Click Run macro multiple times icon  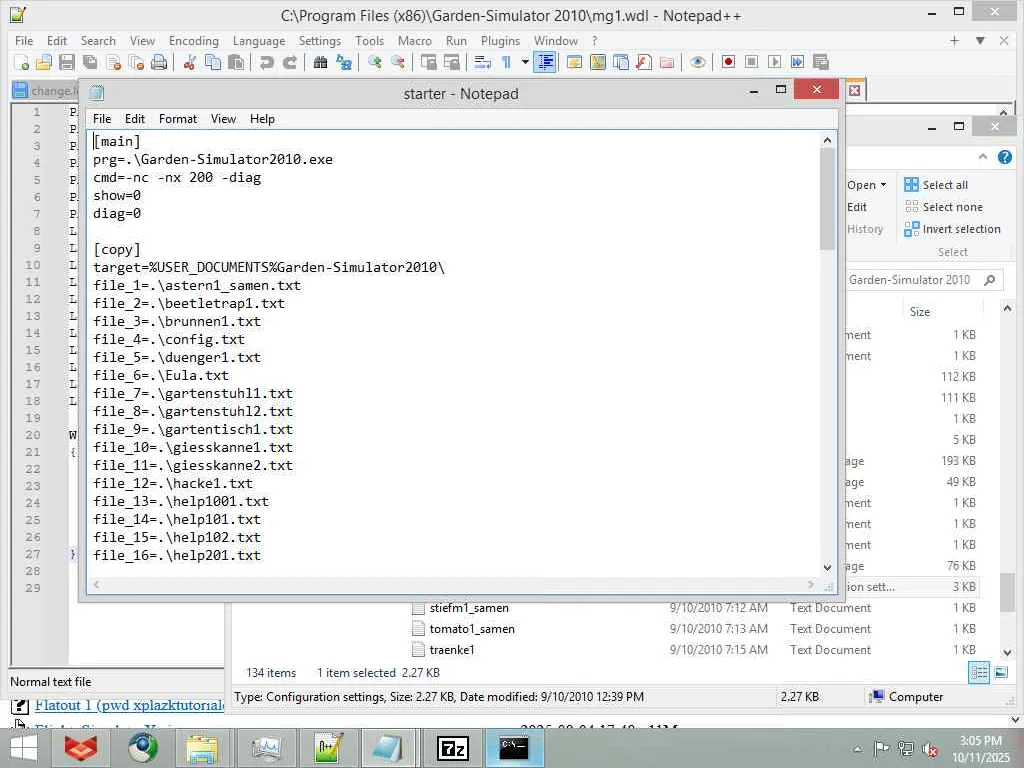797,62
